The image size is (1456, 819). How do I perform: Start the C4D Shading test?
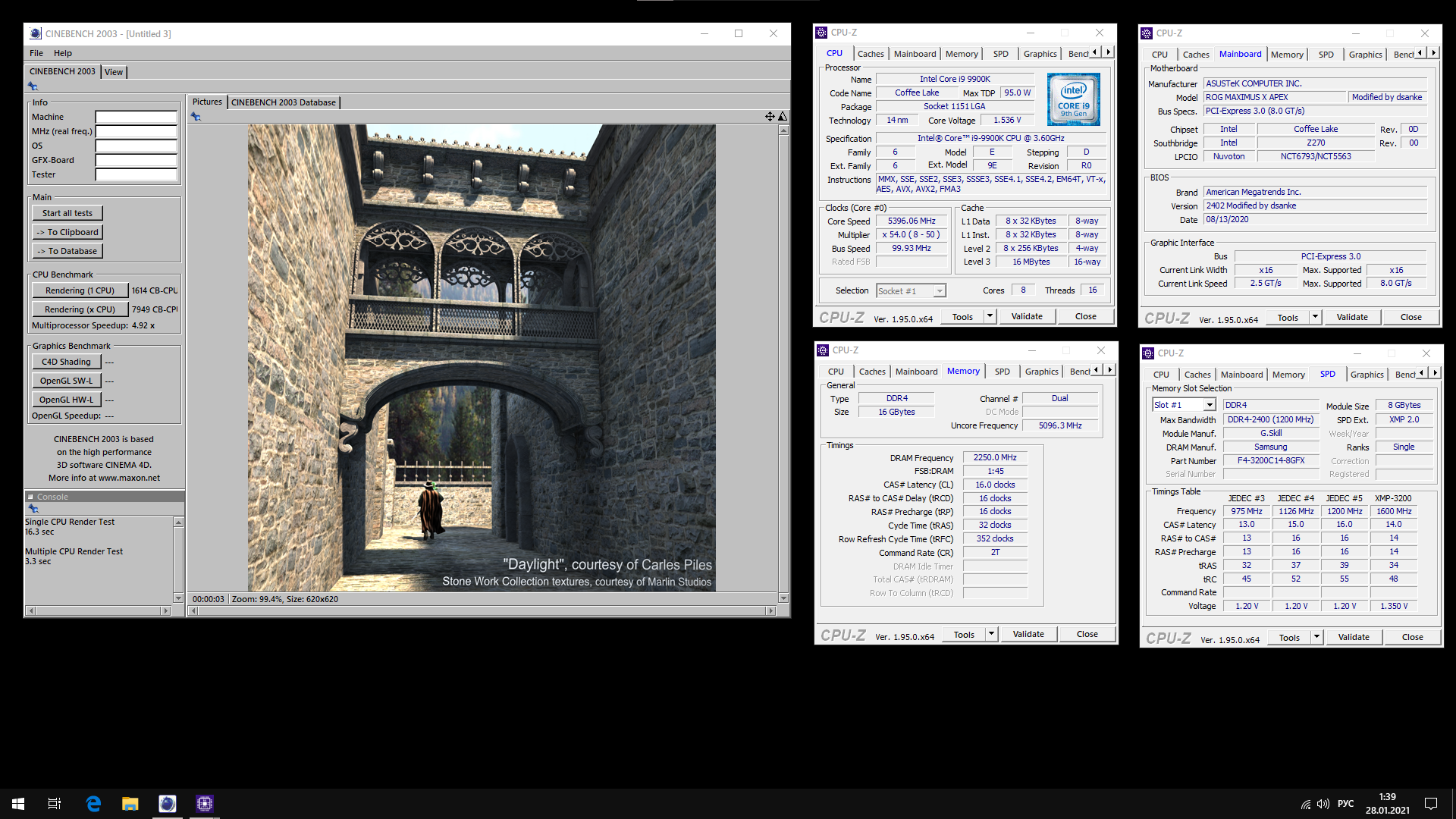coord(66,362)
